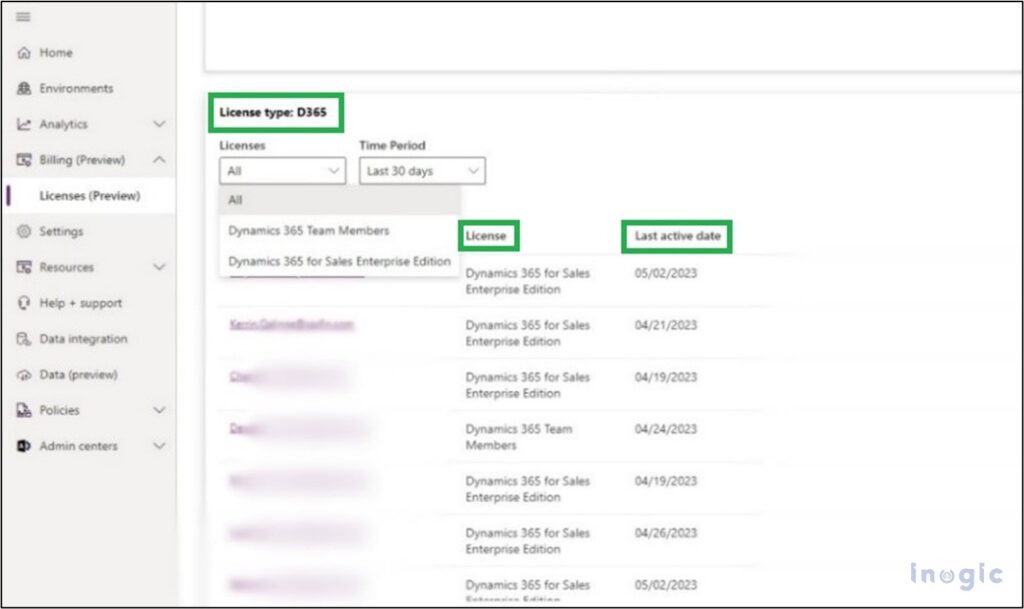1024x609 pixels.
Task: Expand the Policies section chevron
Action: 159,410
